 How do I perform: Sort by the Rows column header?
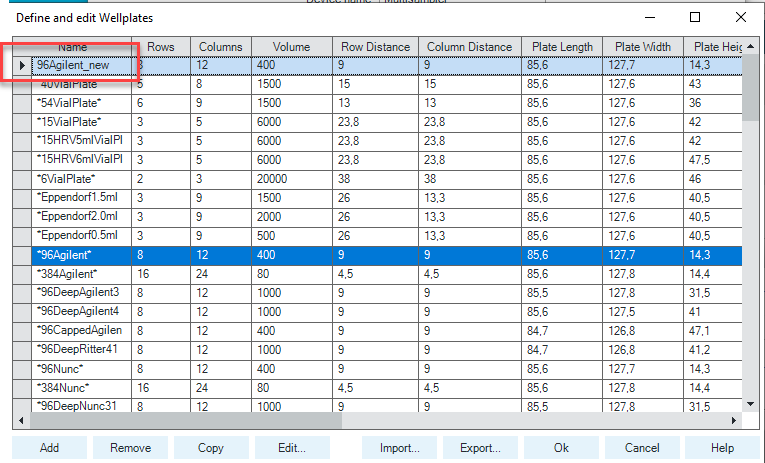[x=161, y=47]
